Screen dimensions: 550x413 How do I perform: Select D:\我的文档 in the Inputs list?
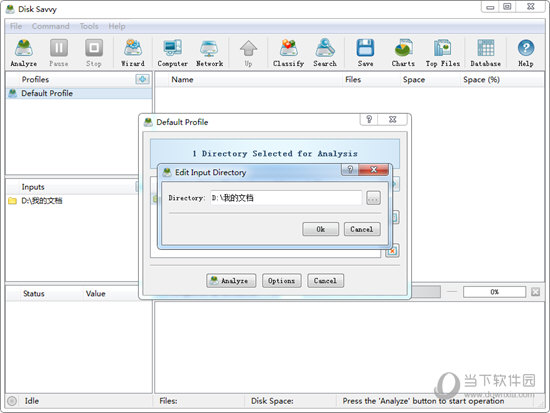point(42,201)
